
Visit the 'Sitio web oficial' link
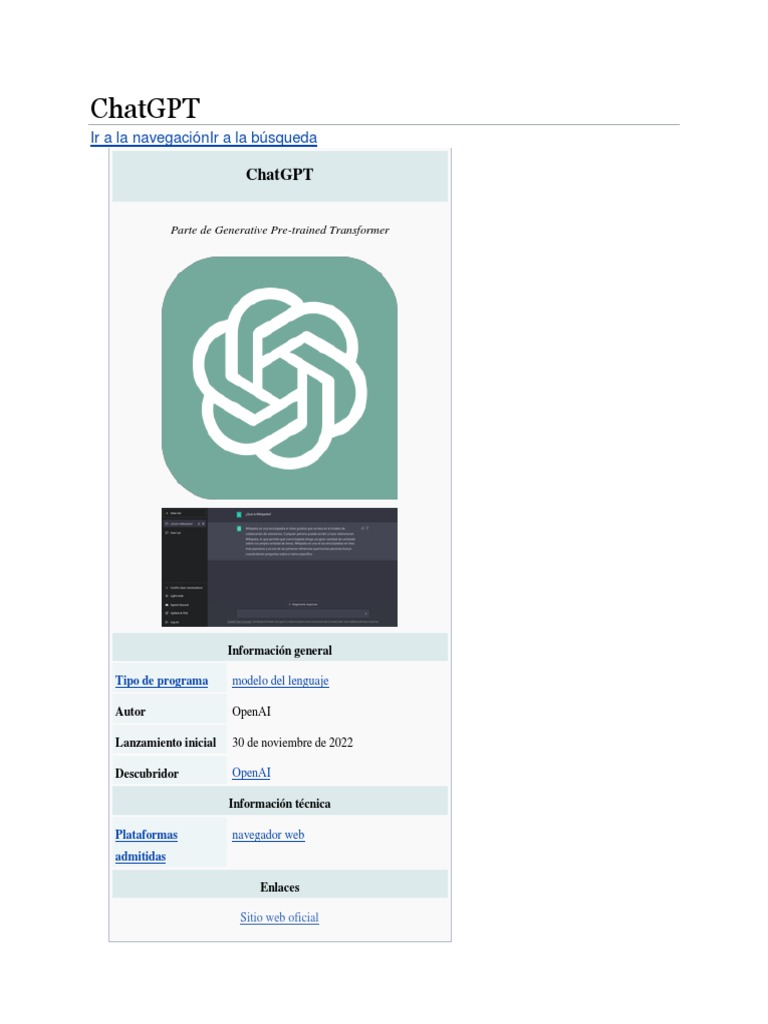click(280, 917)
